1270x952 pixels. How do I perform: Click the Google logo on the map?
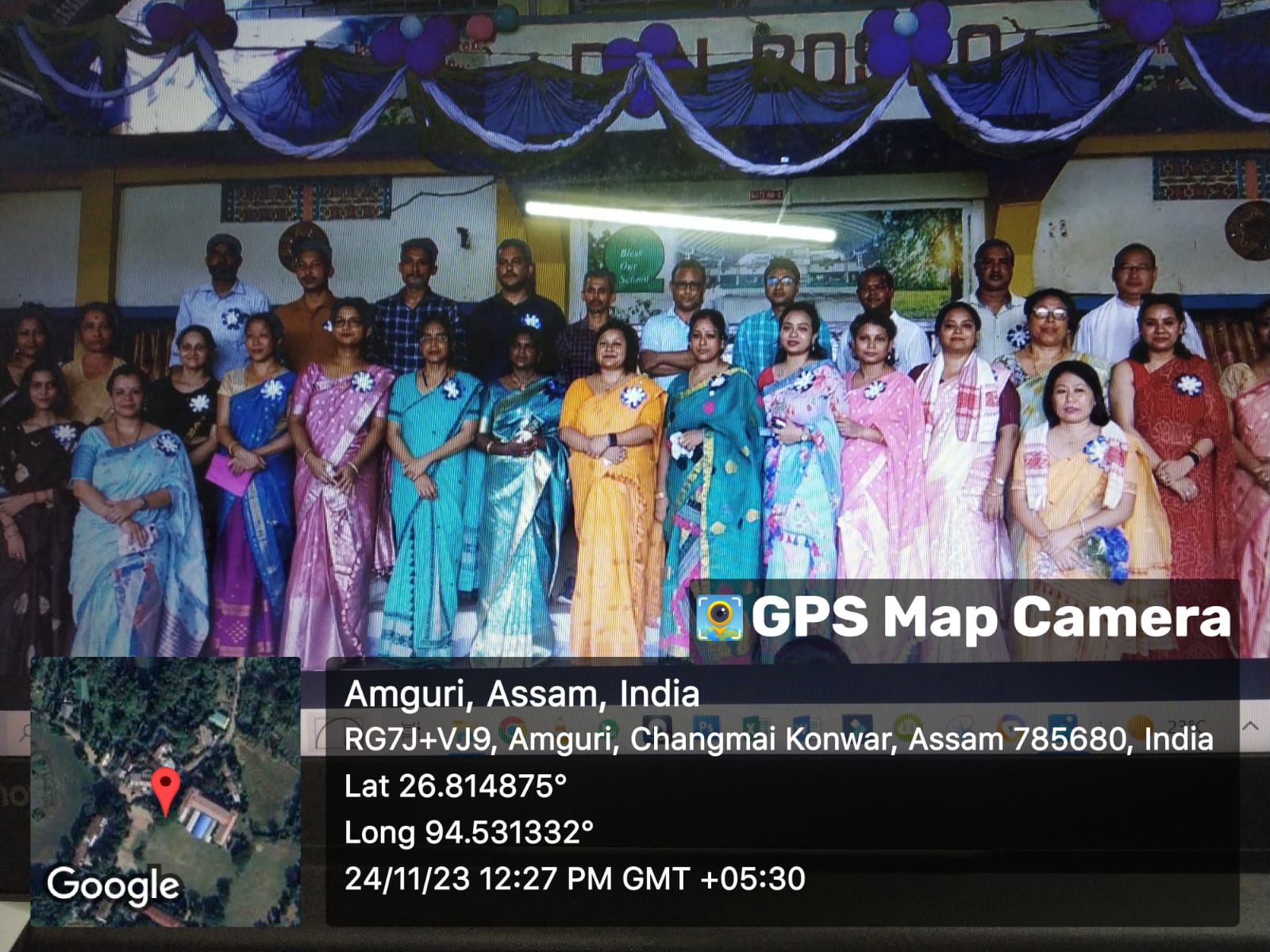click(x=113, y=885)
